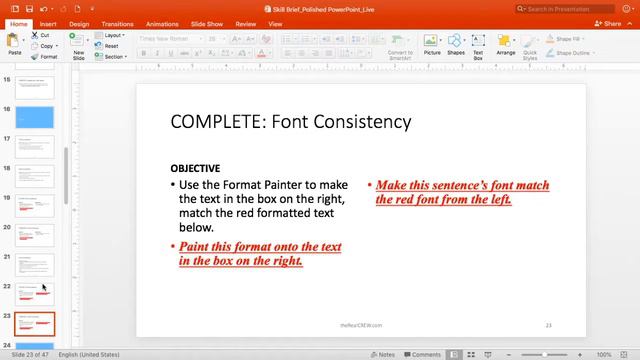
Task: Click English (United States) language indicator
Action: [x=89, y=355]
